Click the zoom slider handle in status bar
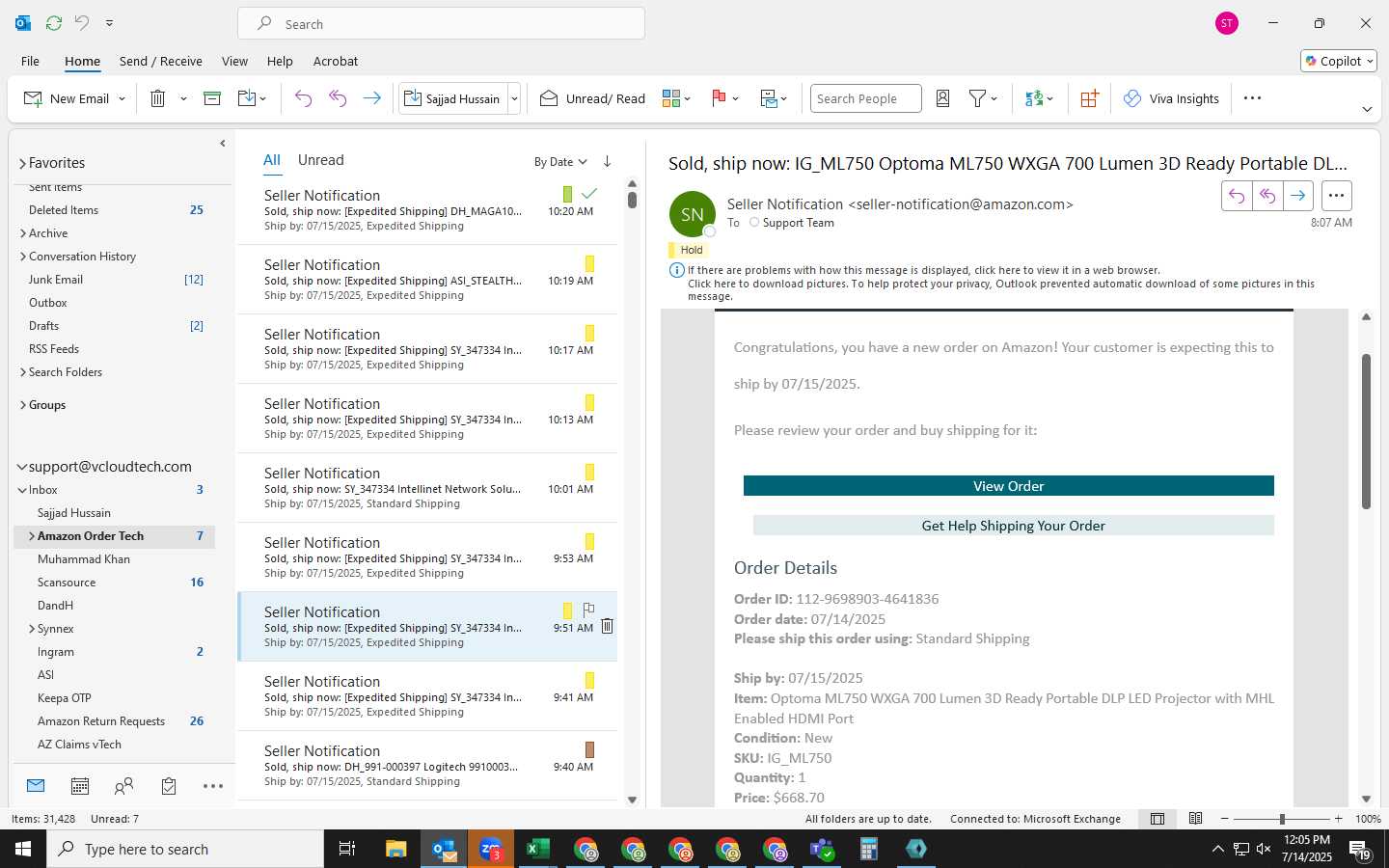The image size is (1389, 868). pos(1282,819)
